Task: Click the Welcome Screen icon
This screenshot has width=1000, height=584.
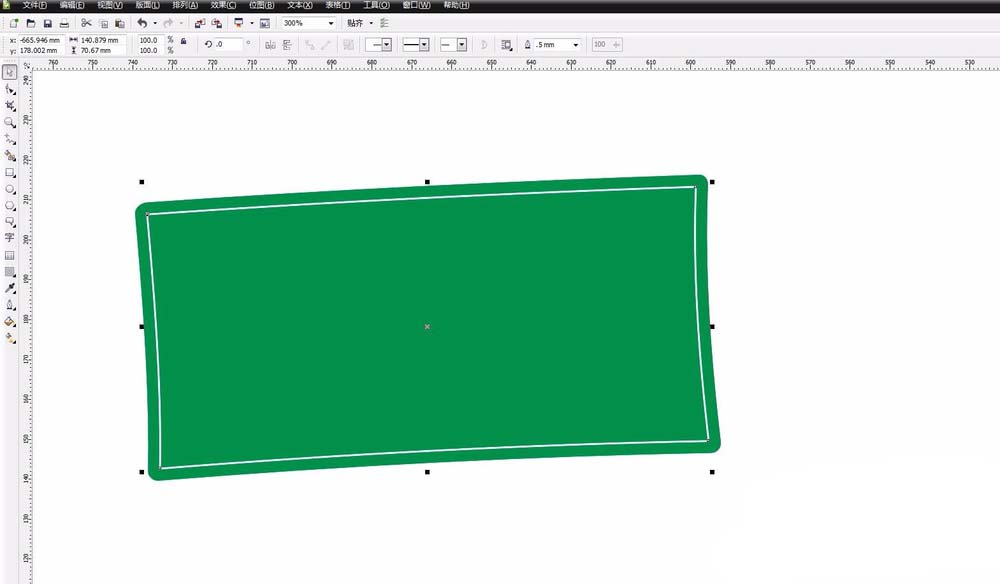Action: 265,23
